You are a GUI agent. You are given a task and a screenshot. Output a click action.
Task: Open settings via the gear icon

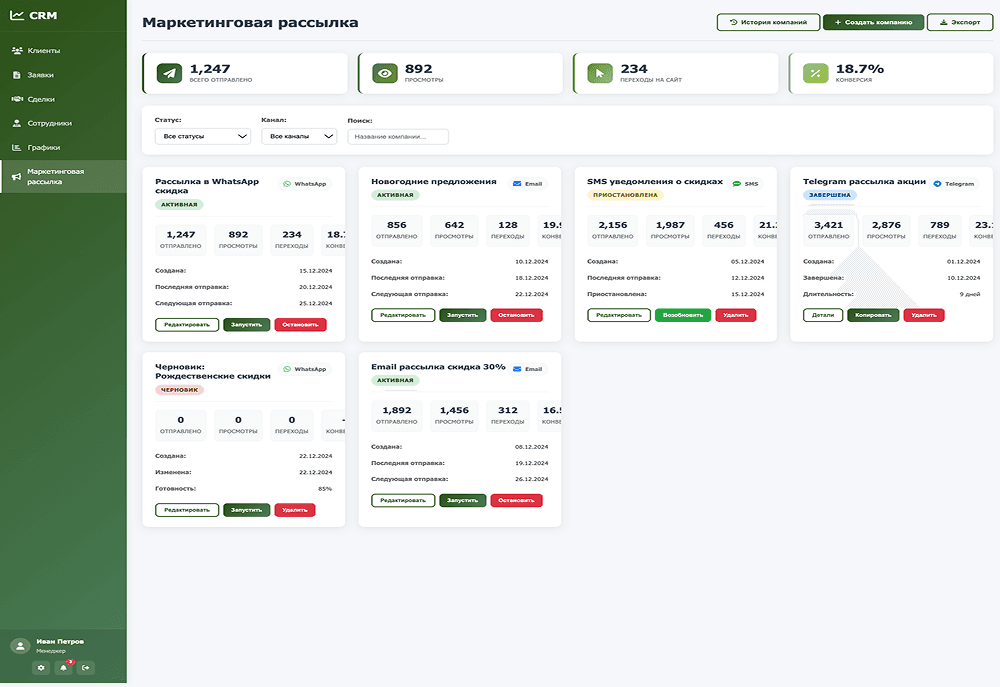click(41, 667)
